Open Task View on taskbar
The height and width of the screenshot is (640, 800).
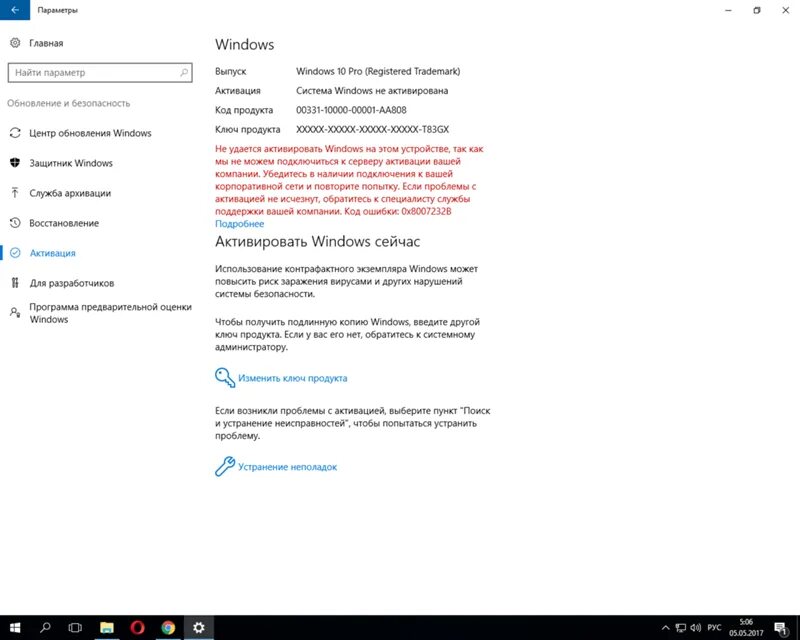click(x=75, y=628)
